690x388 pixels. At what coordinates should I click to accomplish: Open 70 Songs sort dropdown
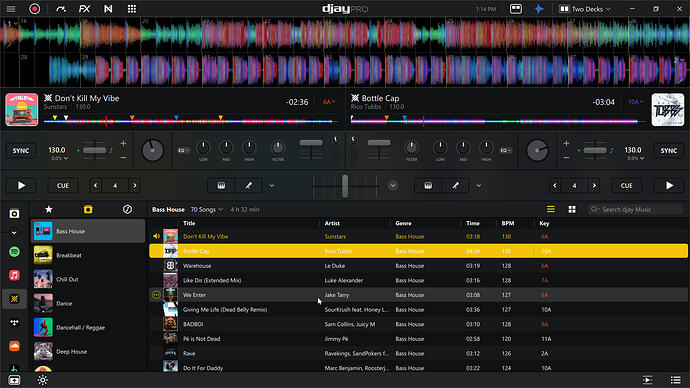[x=207, y=209]
